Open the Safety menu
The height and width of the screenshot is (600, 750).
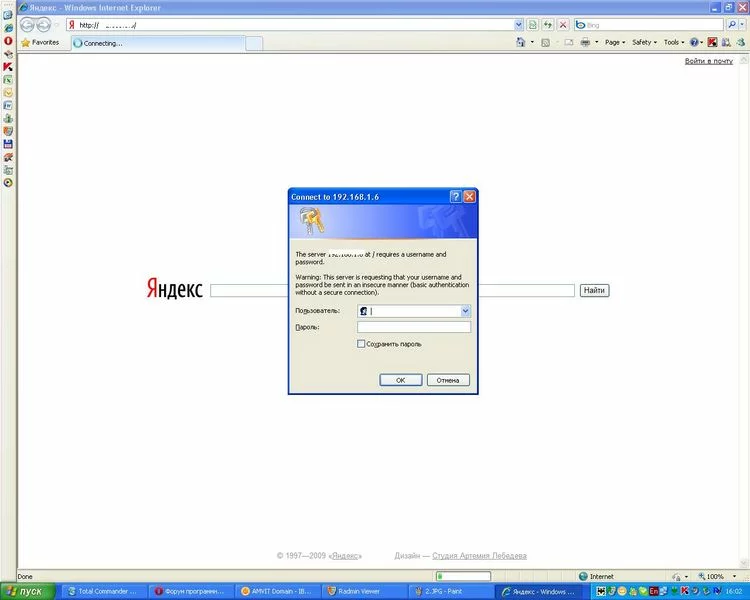pyautogui.click(x=643, y=43)
